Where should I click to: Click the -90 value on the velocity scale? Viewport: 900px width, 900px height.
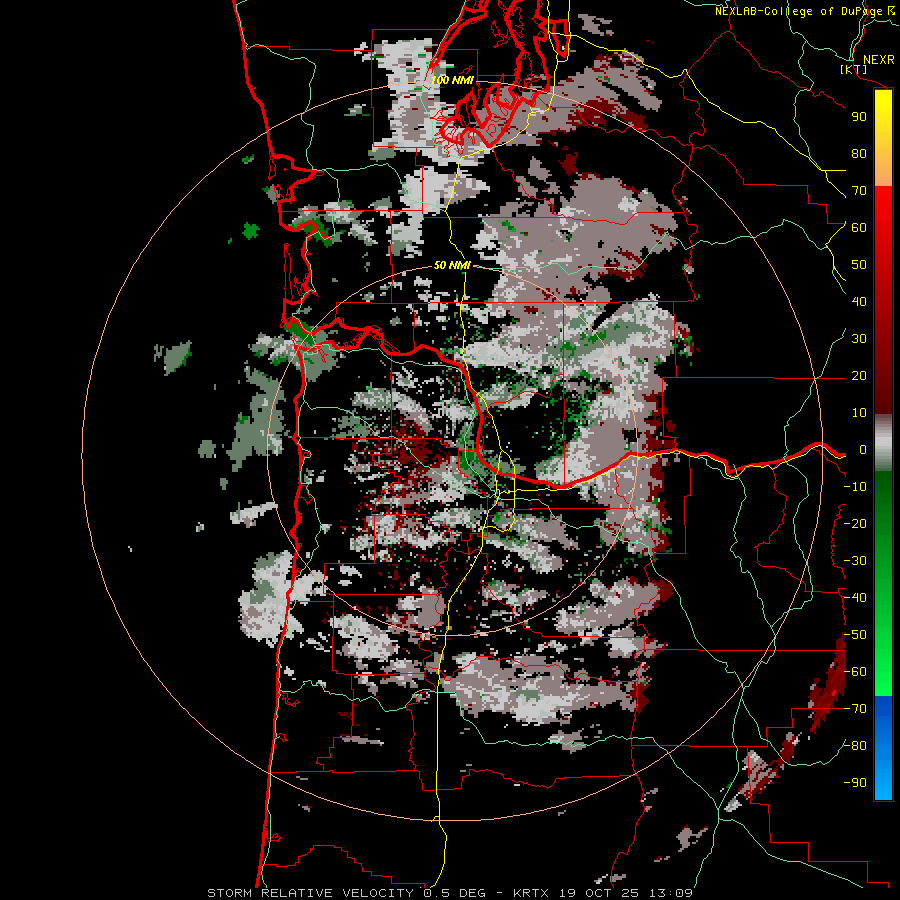(x=855, y=783)
